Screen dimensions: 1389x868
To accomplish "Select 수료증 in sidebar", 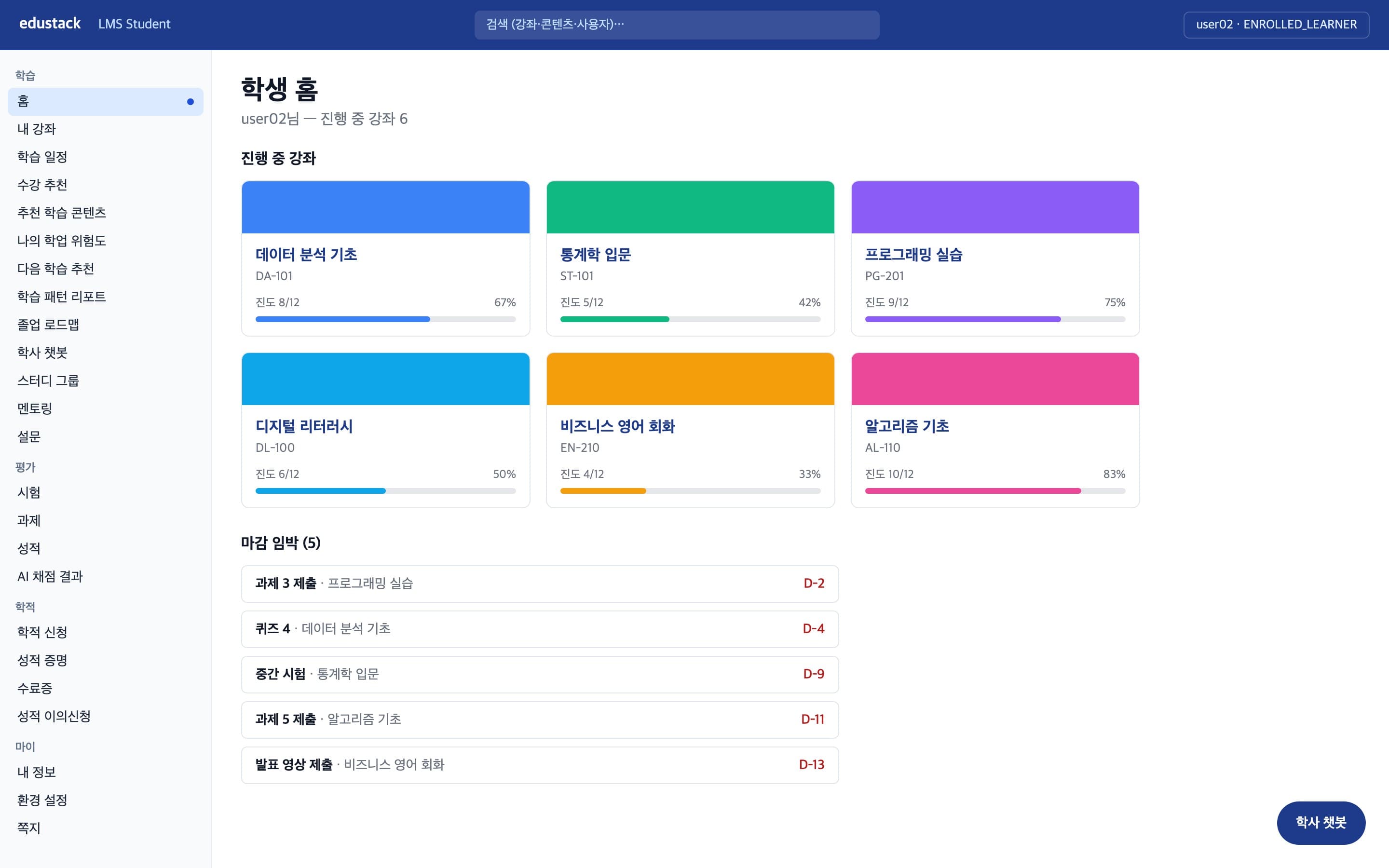I will click(106, 688).
